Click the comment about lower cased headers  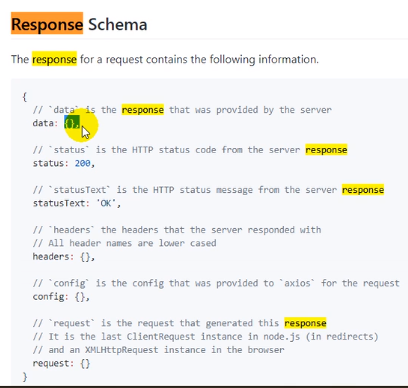pos(124,243)
